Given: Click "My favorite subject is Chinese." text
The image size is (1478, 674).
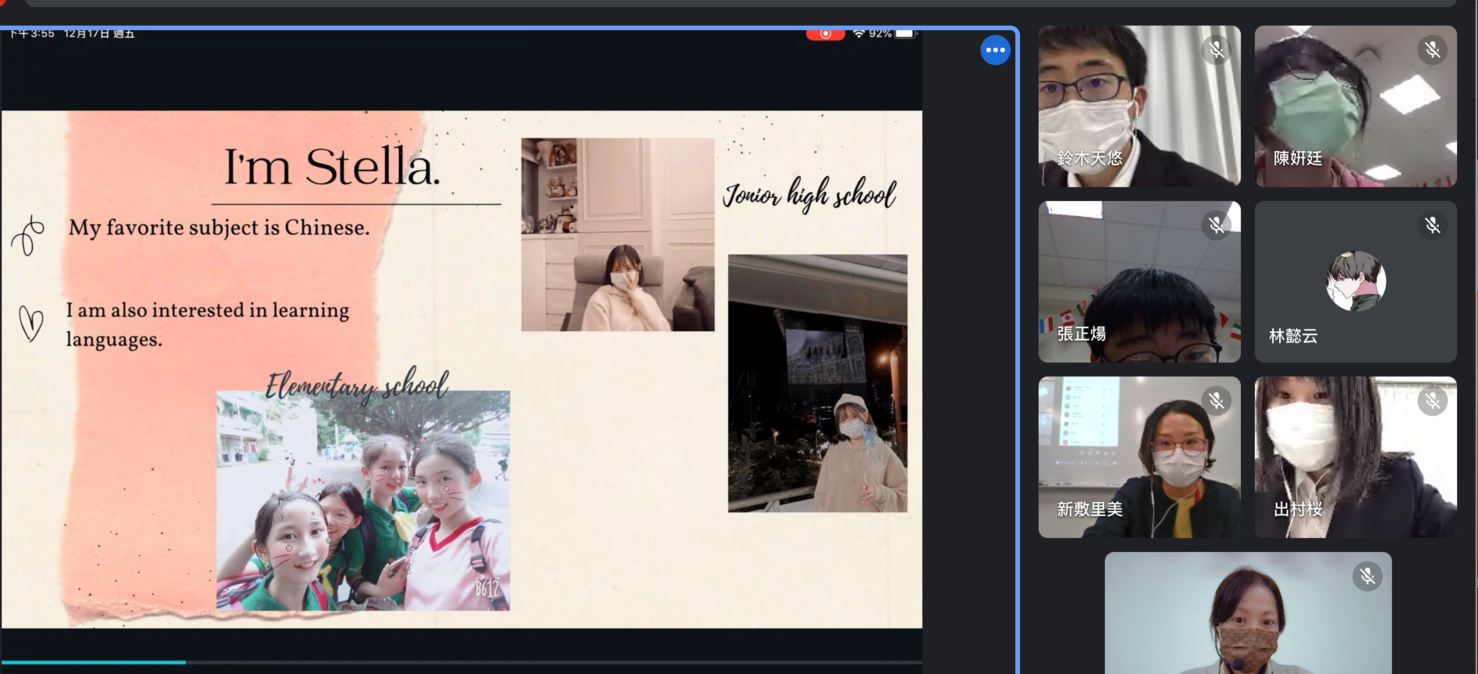Looking at the screenshot, I should click(x=219, y=228).
